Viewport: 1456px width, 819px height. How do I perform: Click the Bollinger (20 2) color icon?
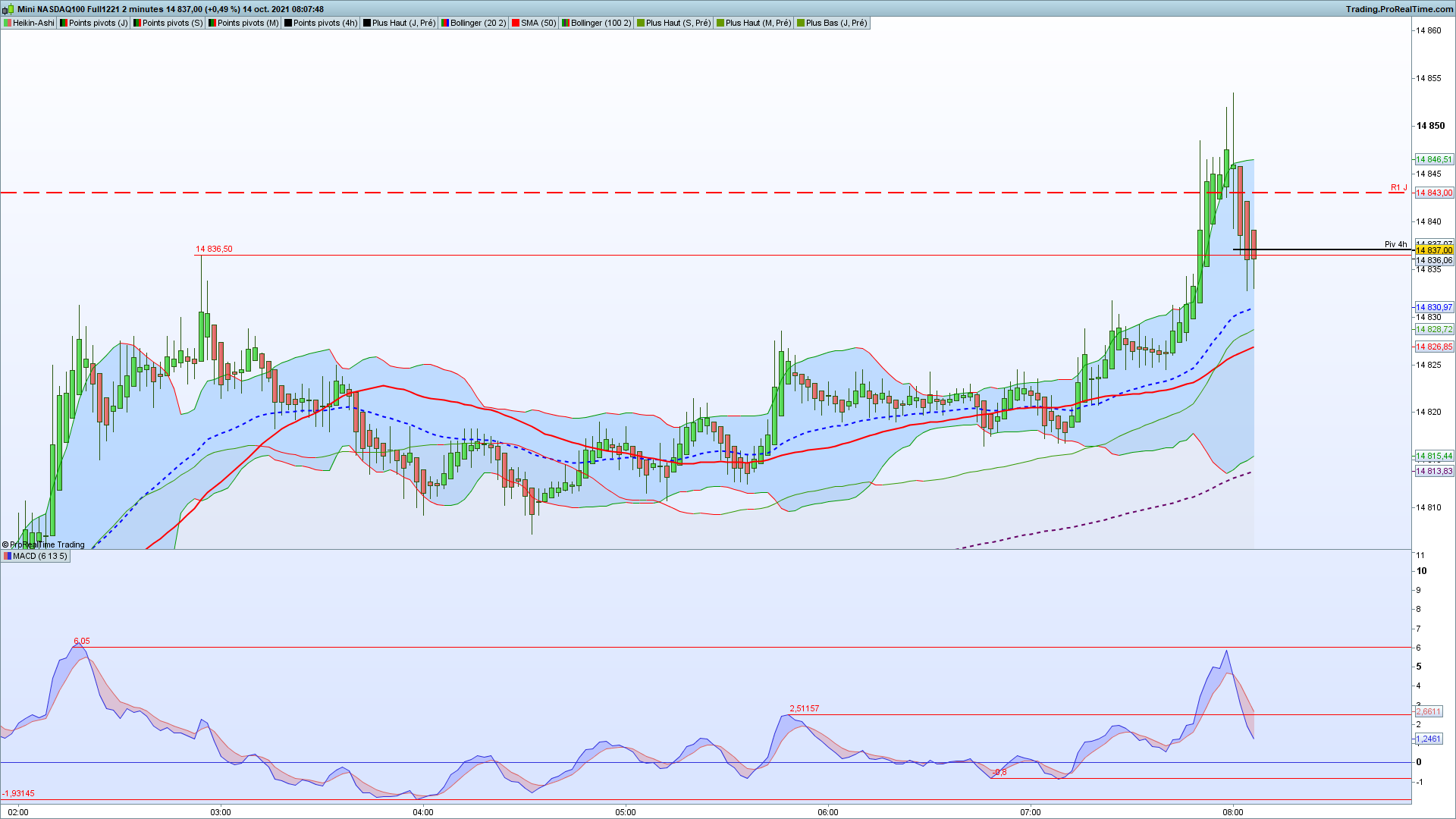[x=444, y=23]
